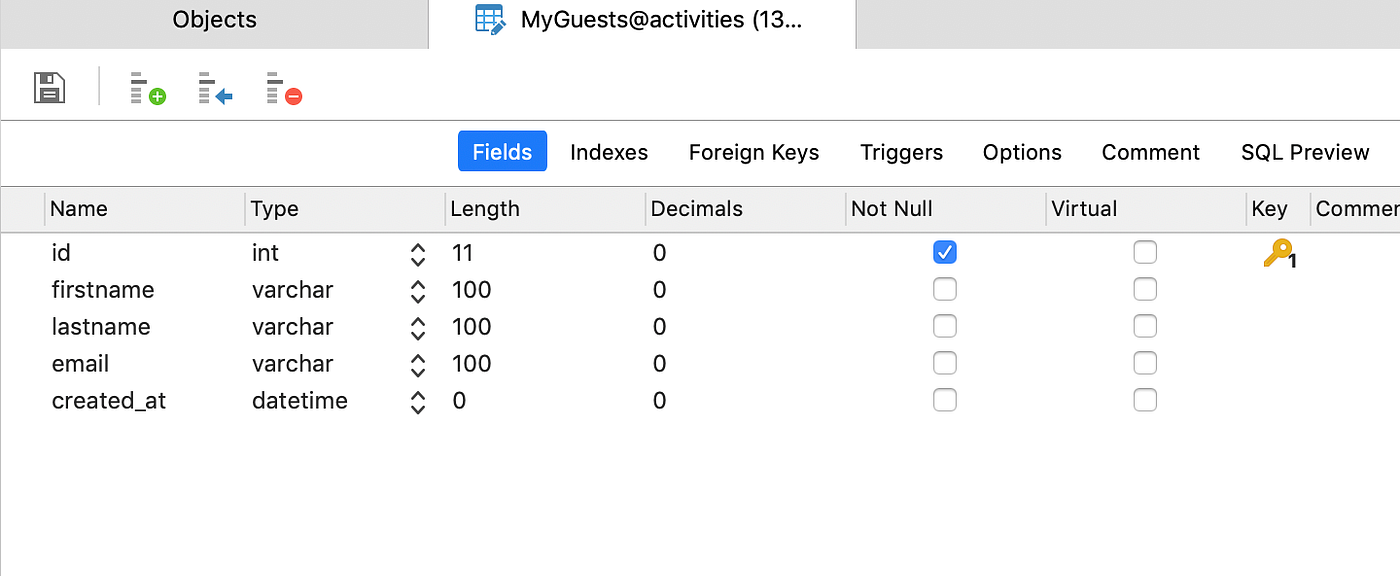
Task: Toggle Virtual checkbox for email field
Action: pyautogui.click(x=1145, y=363)
